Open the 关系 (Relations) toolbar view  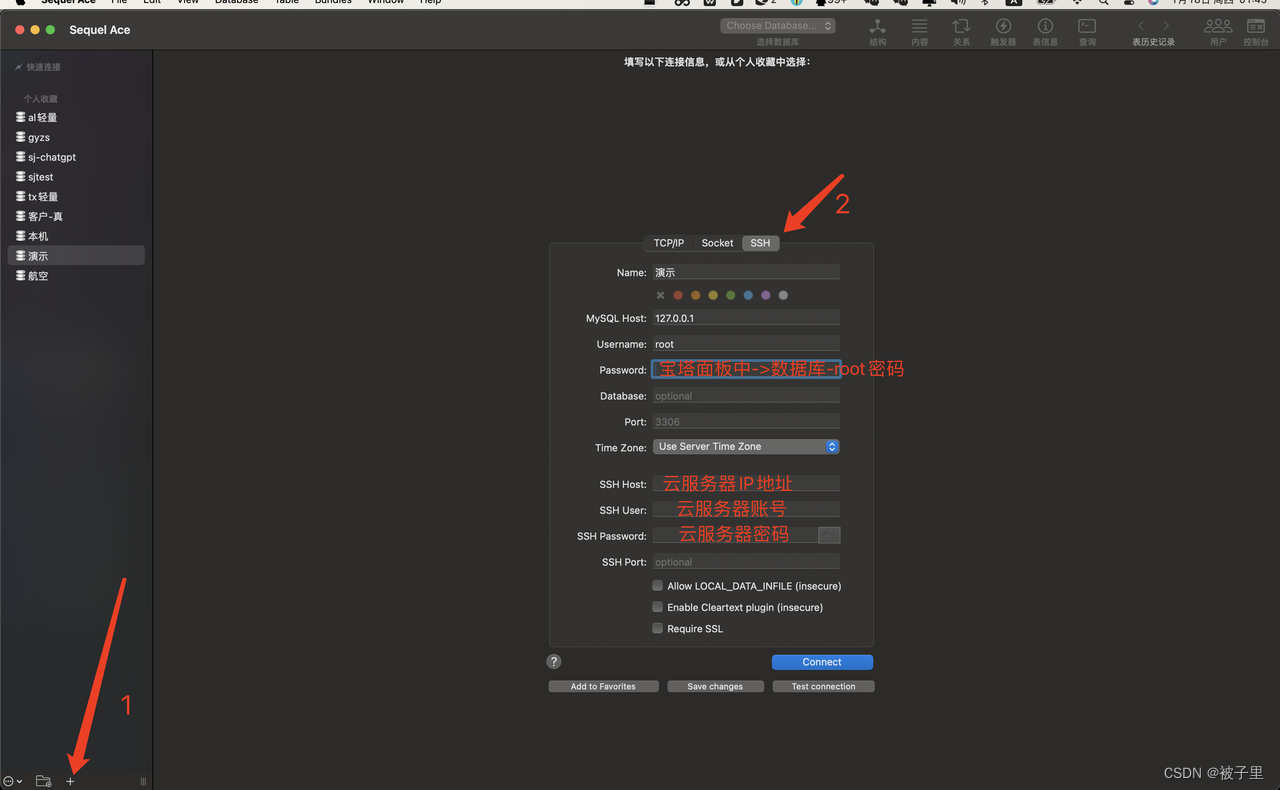961,31
